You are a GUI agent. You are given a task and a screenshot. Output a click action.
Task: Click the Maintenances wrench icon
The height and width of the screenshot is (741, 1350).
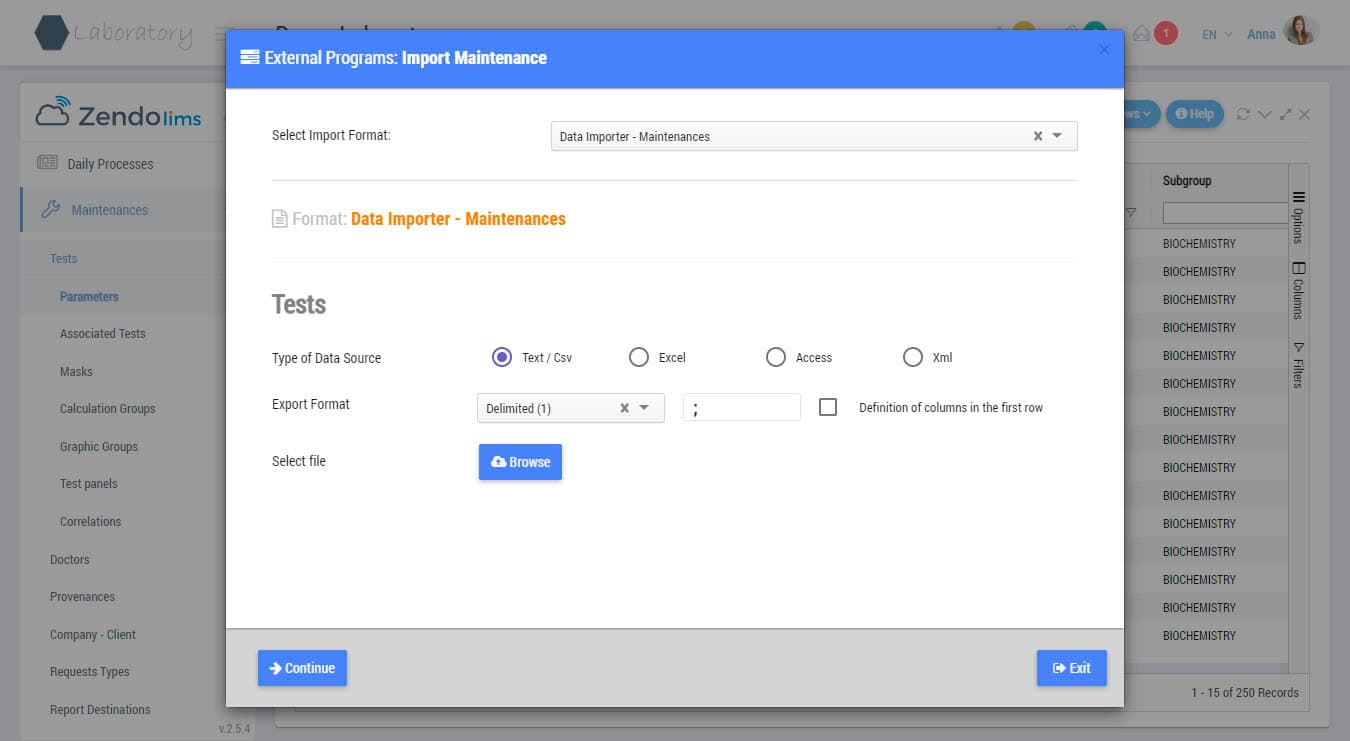click(50, 210)
